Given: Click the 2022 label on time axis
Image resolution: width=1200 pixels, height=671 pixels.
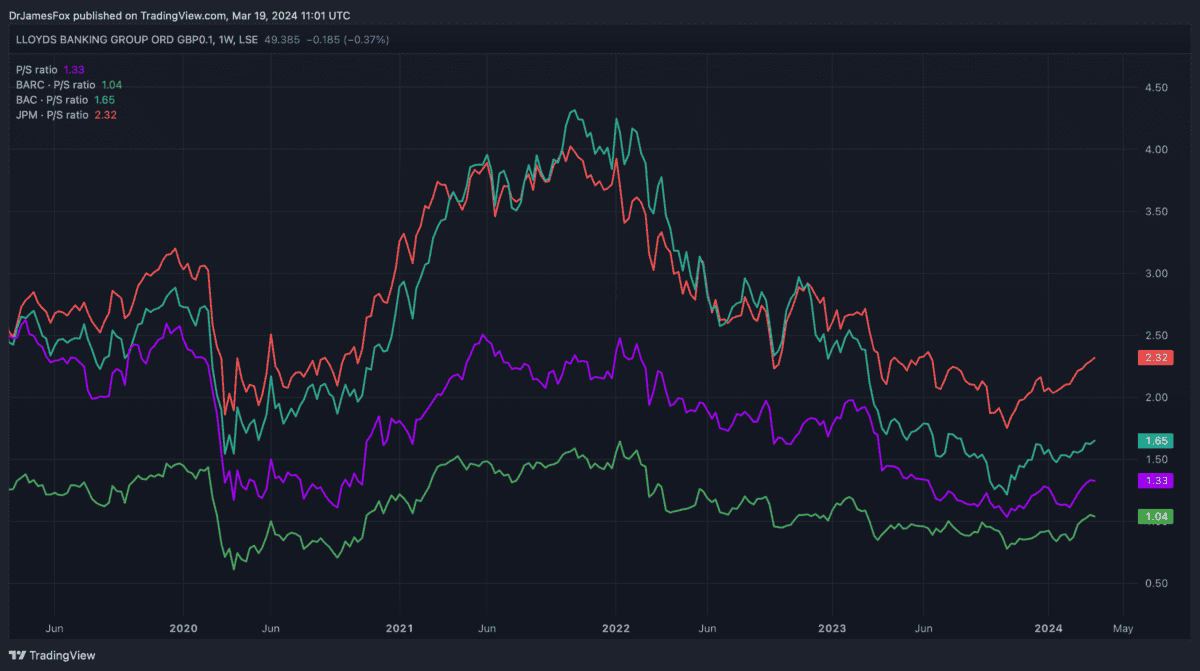Looking at the screenshot, I should [615, 628].
